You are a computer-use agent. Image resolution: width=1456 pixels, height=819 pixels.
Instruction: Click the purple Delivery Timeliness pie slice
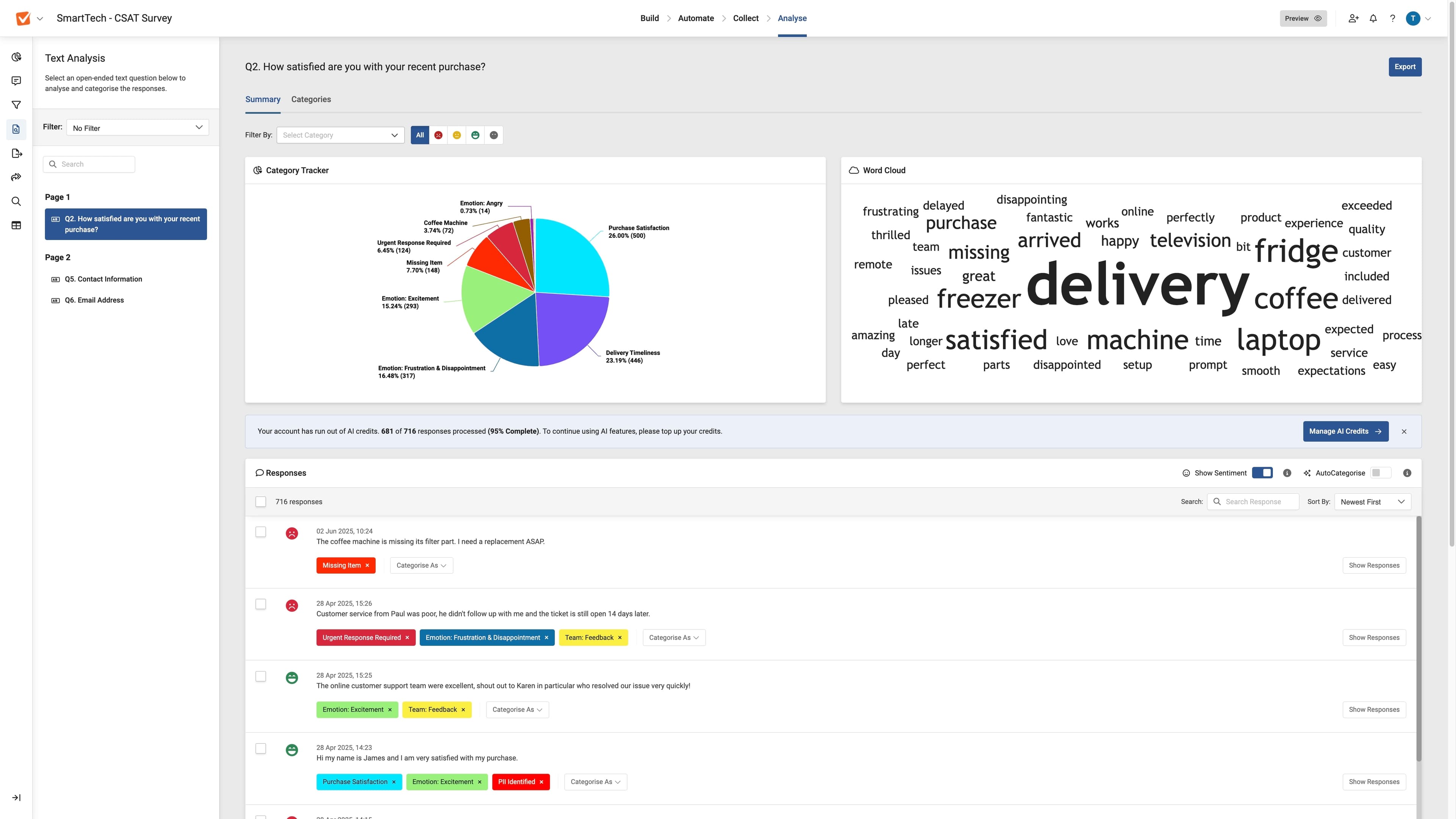[571, 328]
